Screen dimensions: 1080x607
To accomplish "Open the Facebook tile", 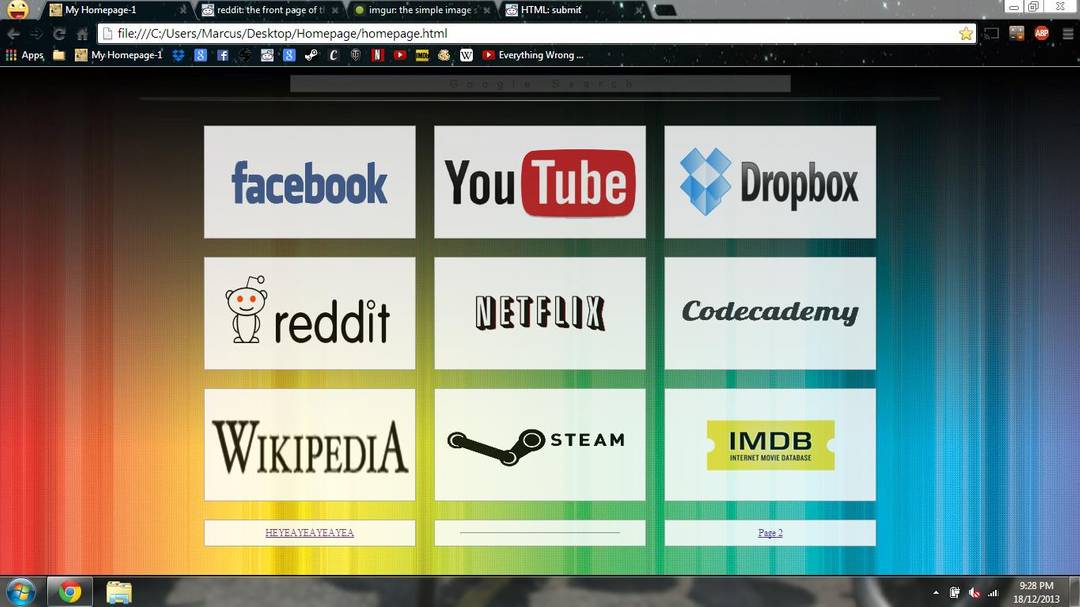I will coord(310,182).
